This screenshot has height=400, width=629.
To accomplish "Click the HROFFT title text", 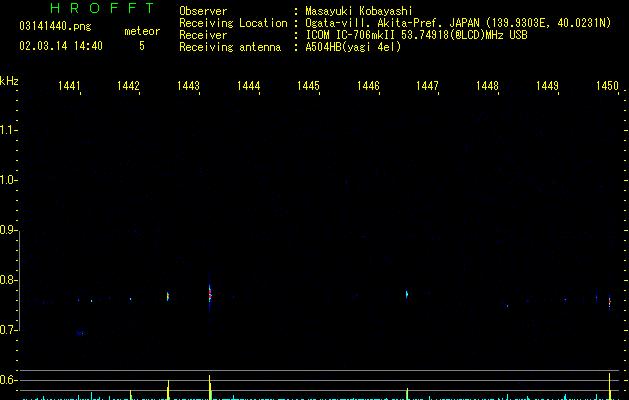I will pyautogui.click(x=102, y=8).
